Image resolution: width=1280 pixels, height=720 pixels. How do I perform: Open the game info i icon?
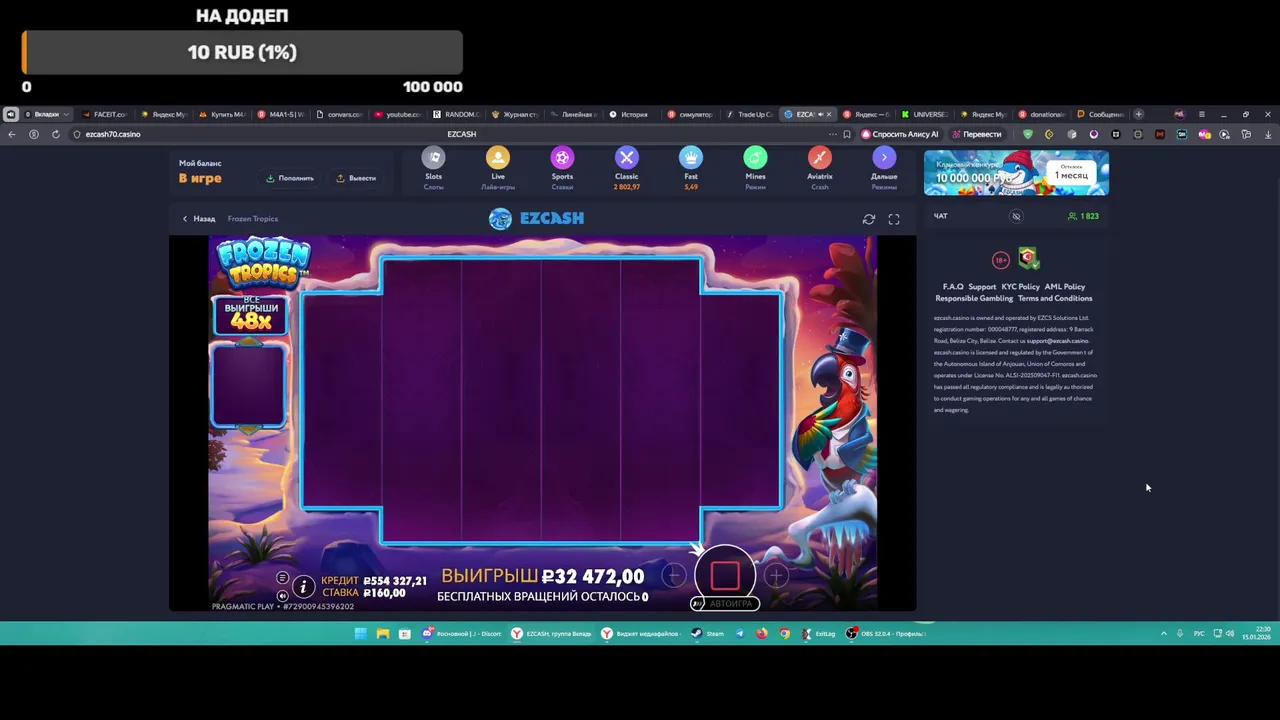click(303, 587)
